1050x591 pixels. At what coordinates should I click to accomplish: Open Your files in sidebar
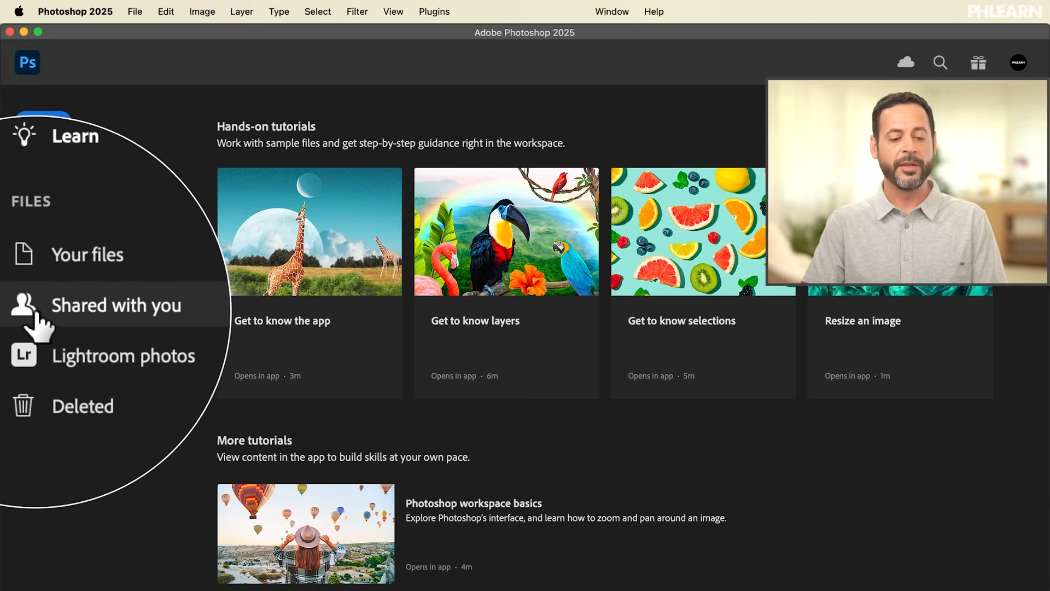(87, 254)
